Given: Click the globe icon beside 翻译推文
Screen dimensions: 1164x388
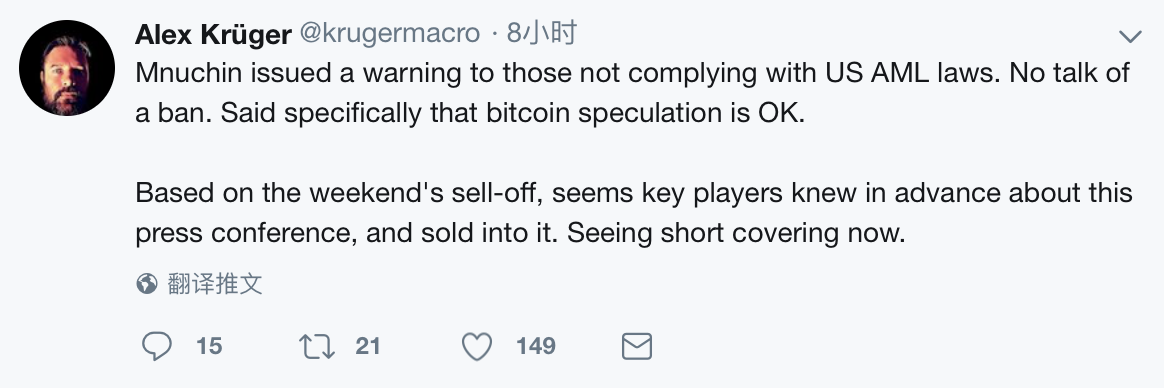Looking at the screenshot, I should tap(147, 283).
